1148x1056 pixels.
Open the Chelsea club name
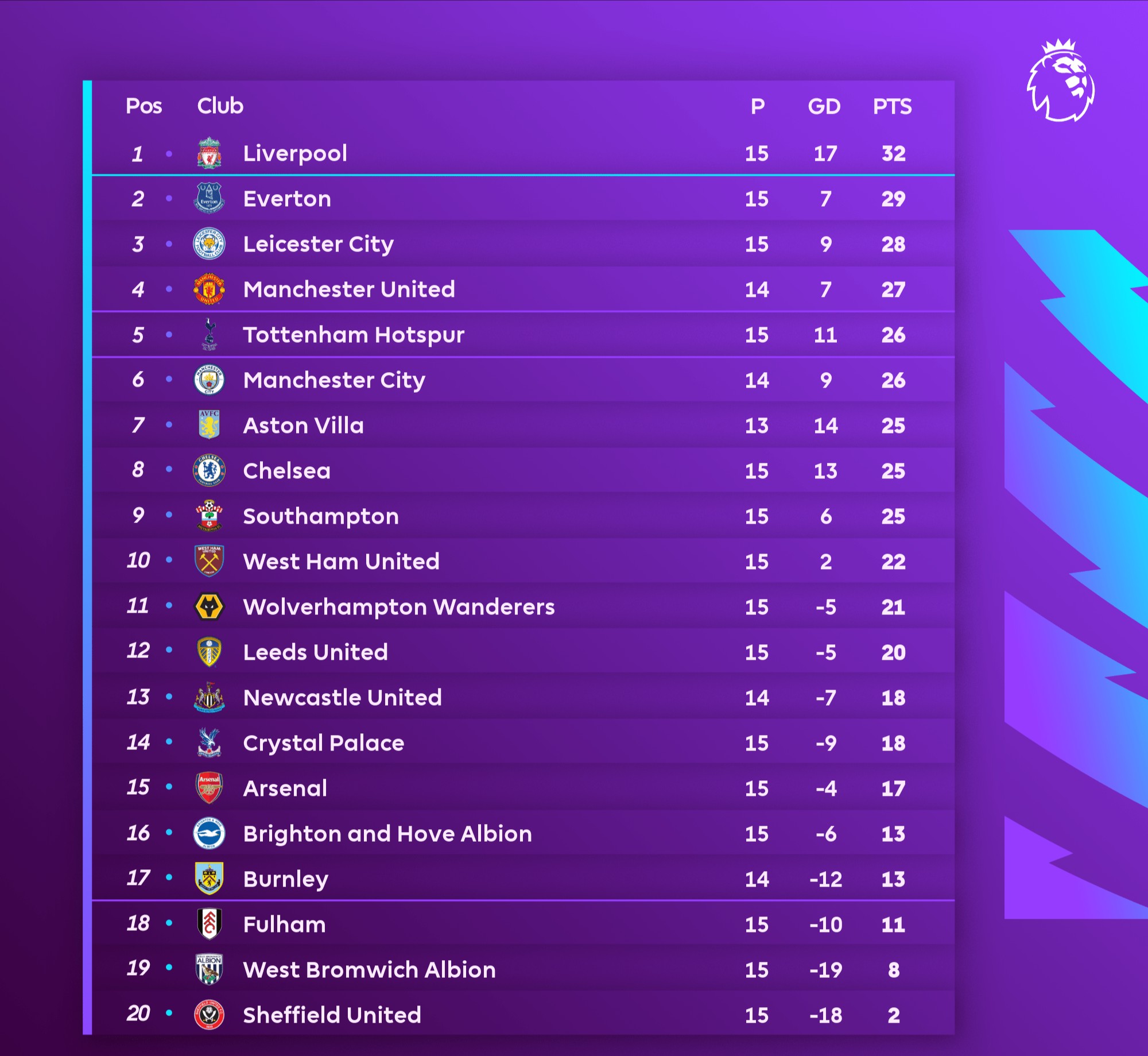coord(287,471)
